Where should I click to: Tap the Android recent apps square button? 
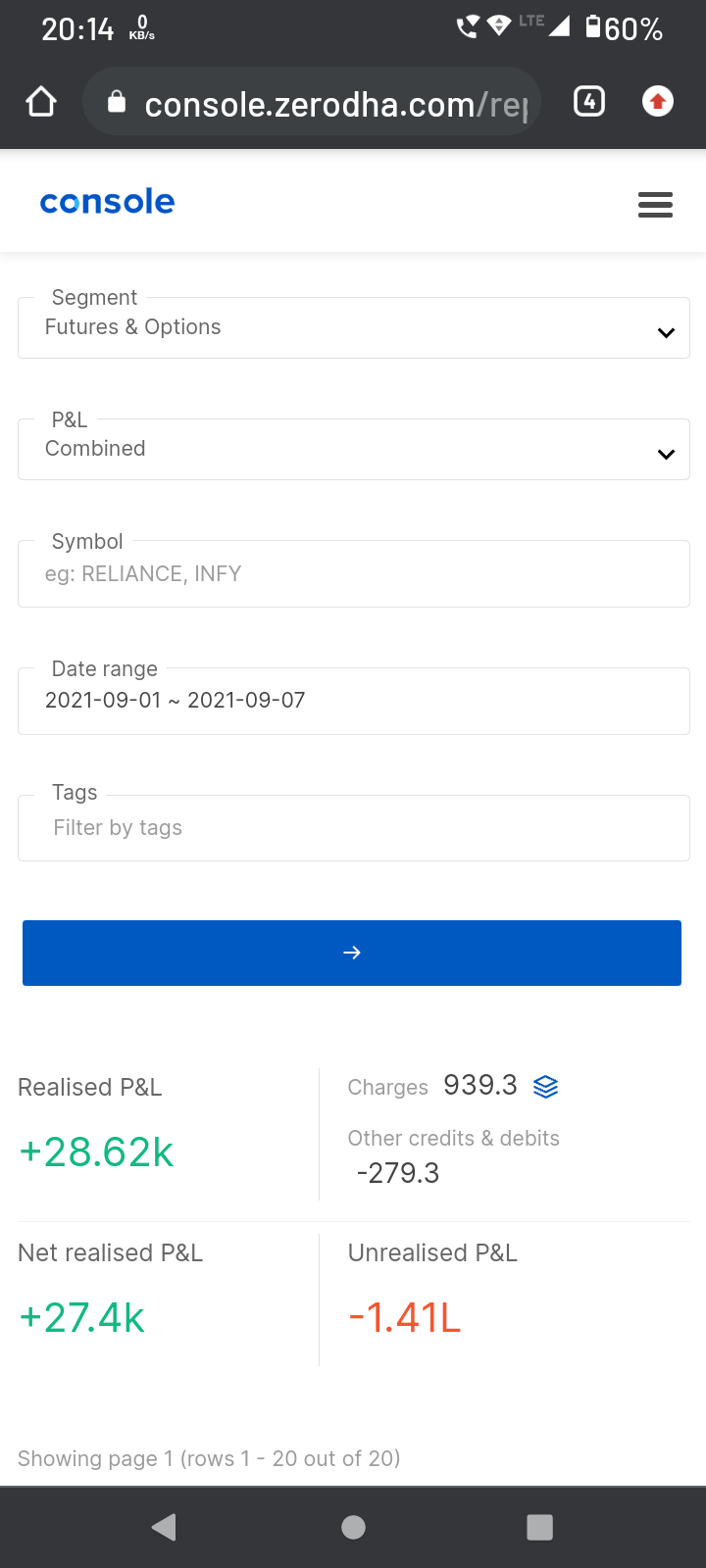[539, 1527]
